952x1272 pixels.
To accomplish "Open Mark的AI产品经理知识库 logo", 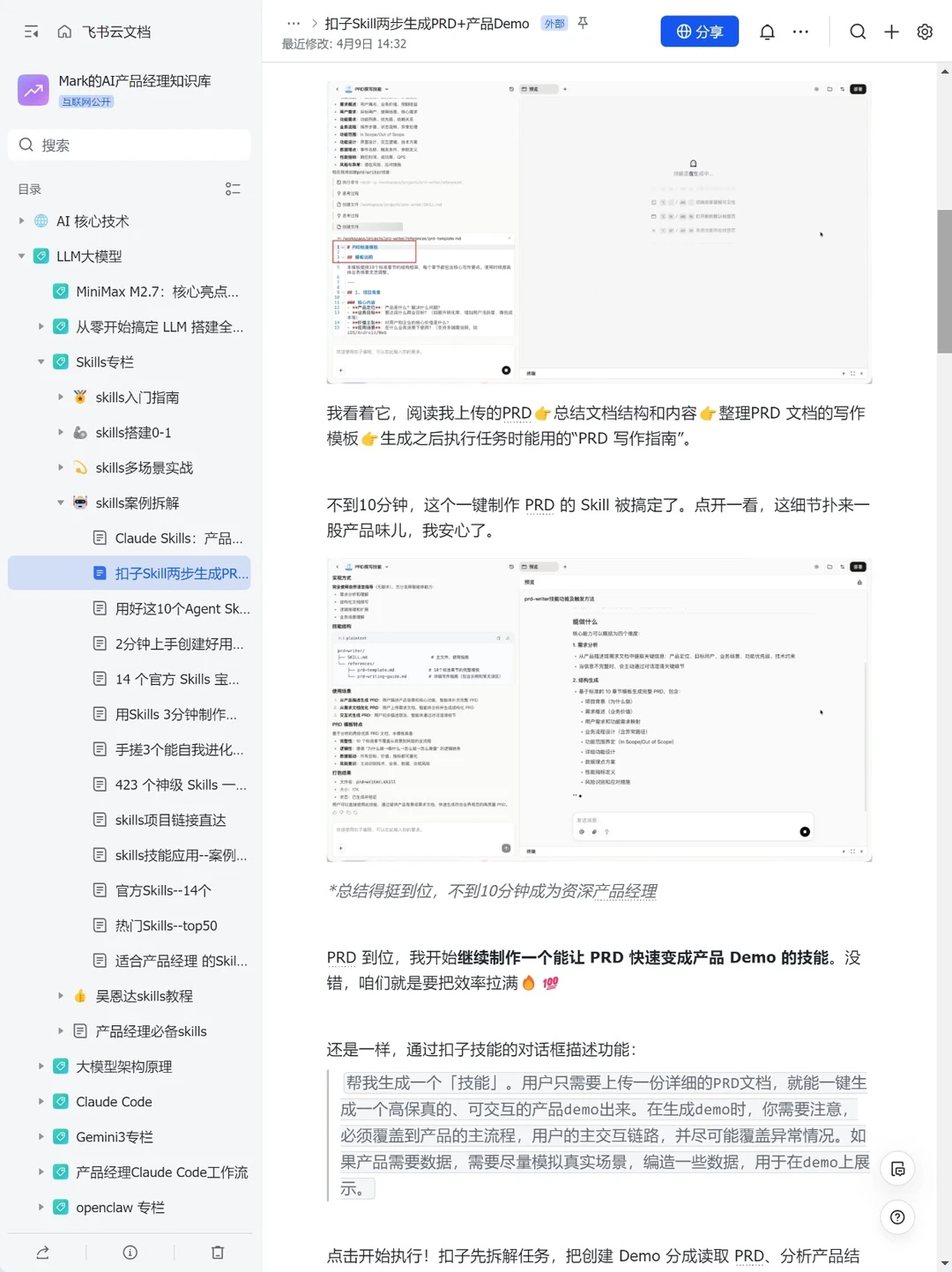I will tap(33, 90).
